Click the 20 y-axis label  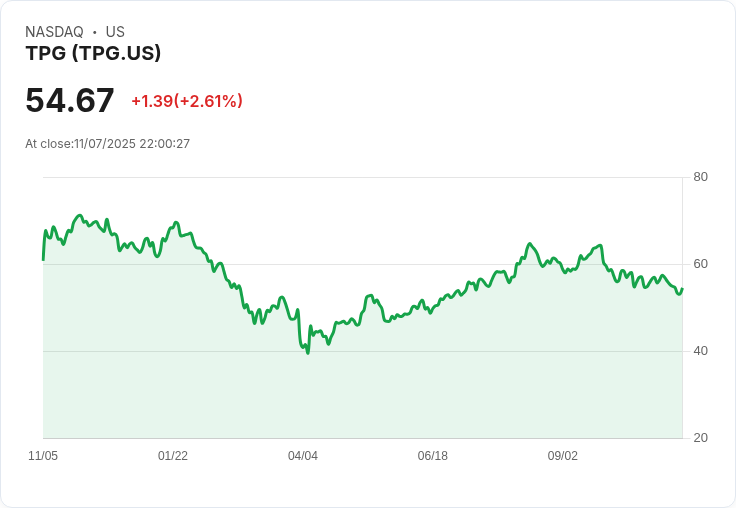pos(700,438)
